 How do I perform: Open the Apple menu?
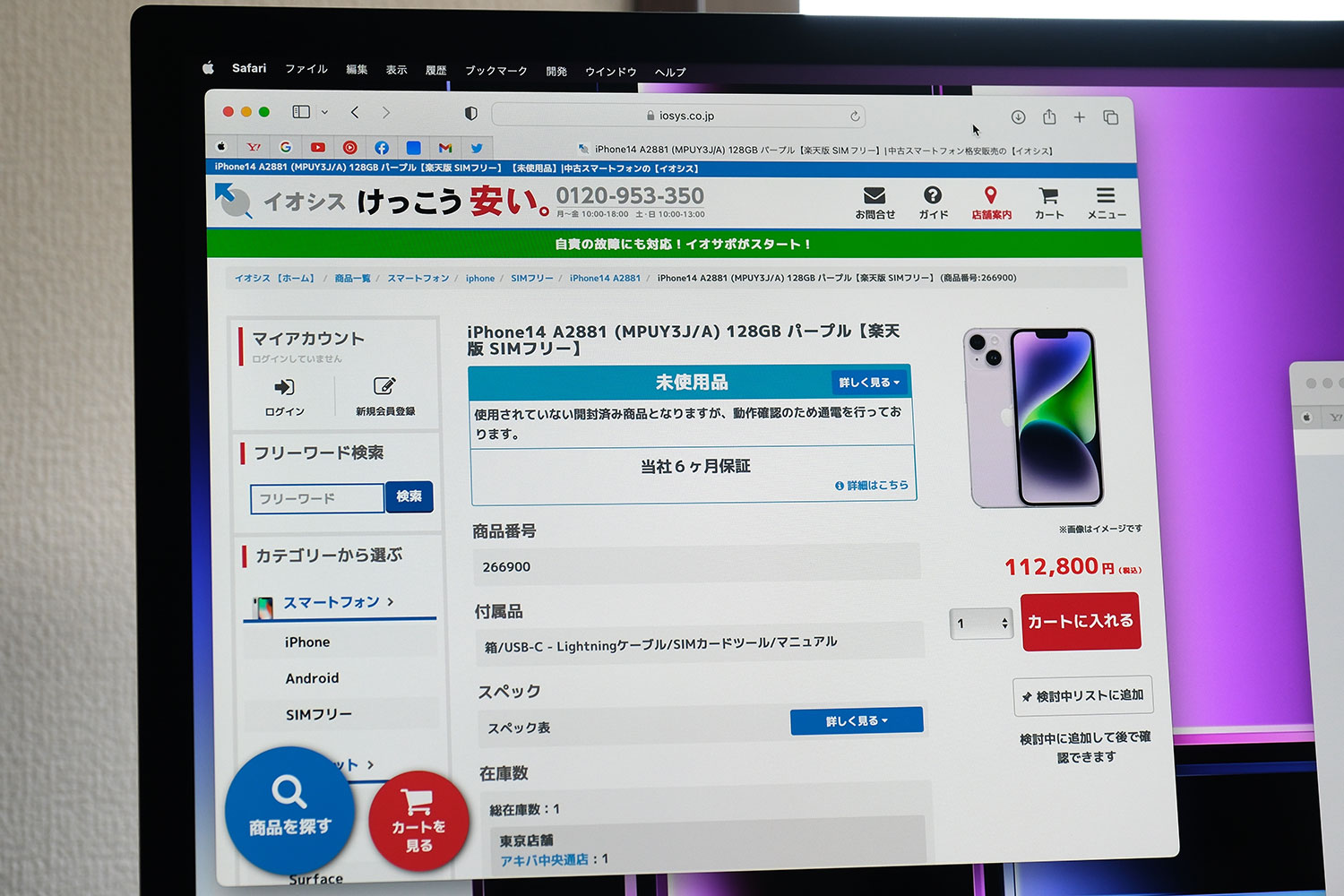(x=208, y=67)
